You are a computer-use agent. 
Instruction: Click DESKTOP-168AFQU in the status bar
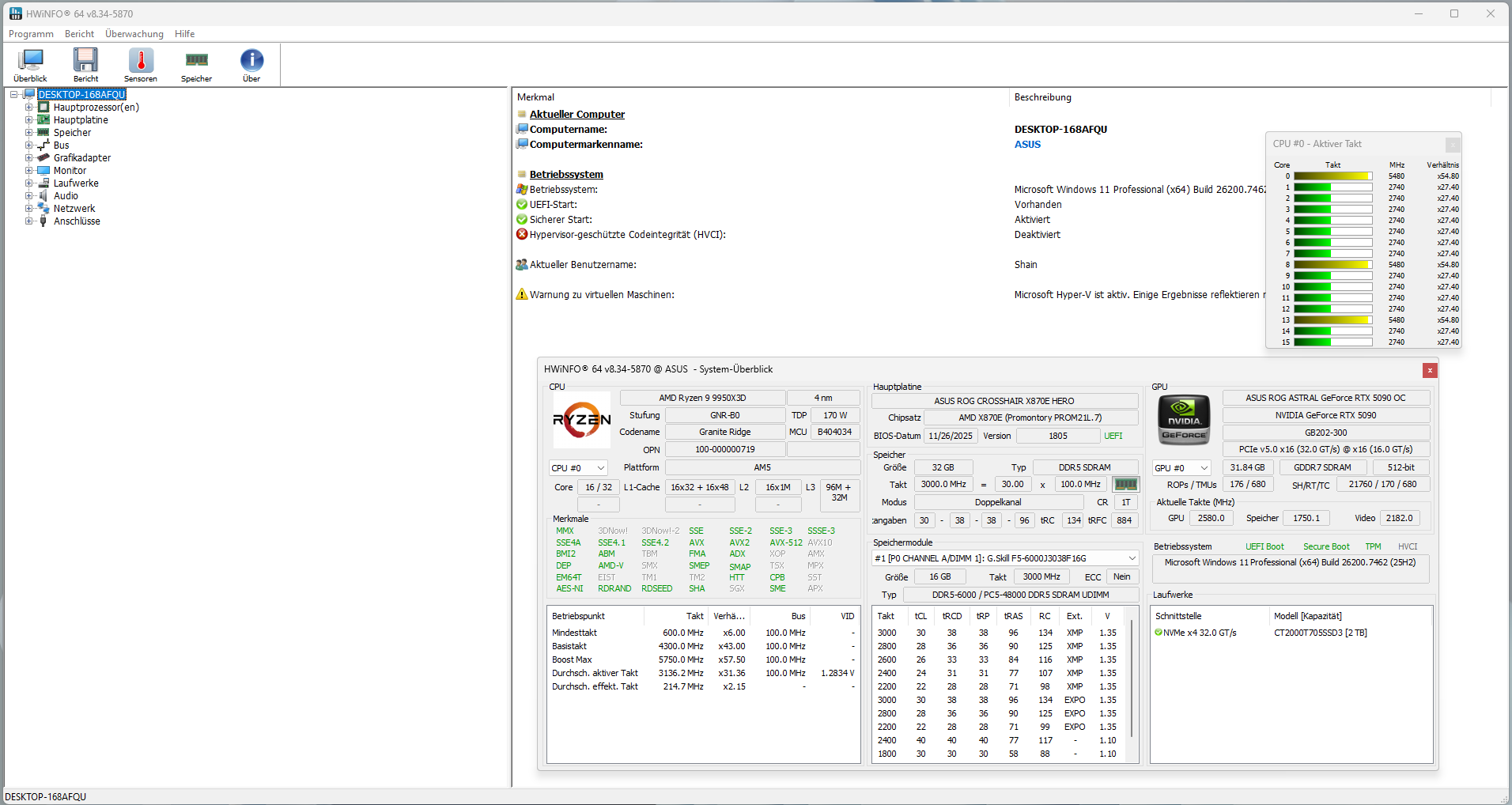tap(45, 797)
